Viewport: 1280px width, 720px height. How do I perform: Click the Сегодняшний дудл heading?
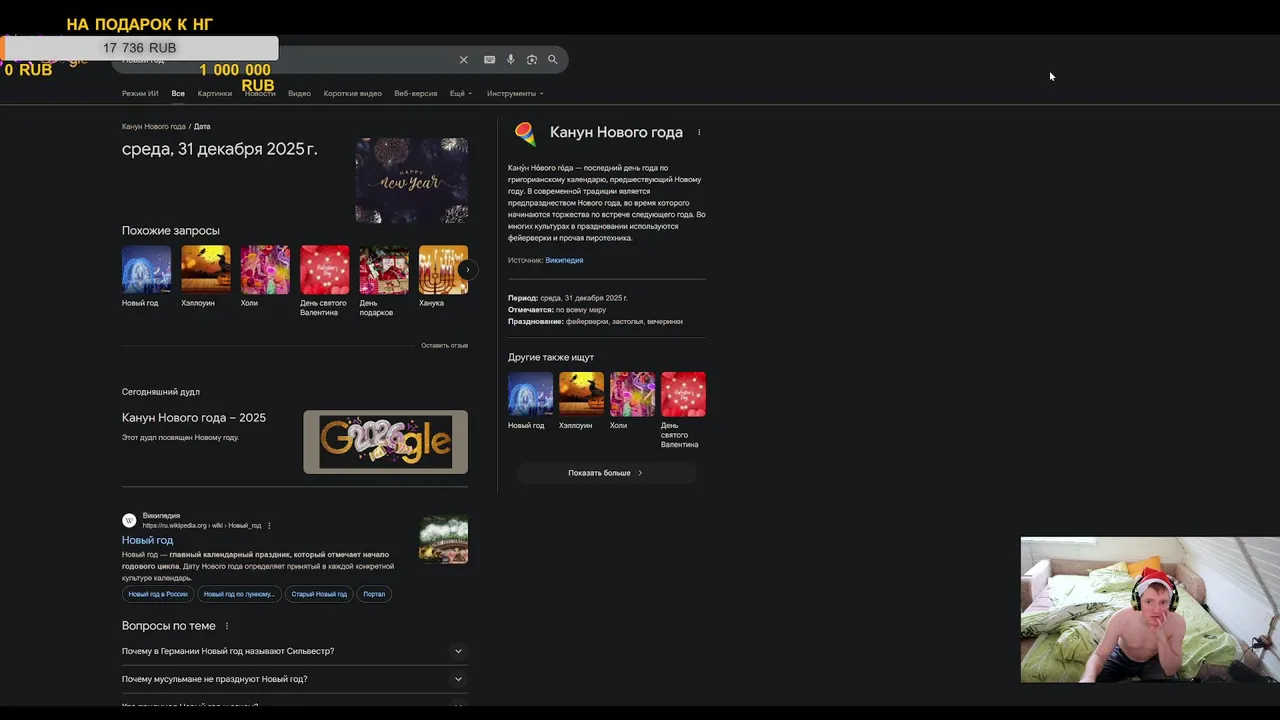coord(161,392)
